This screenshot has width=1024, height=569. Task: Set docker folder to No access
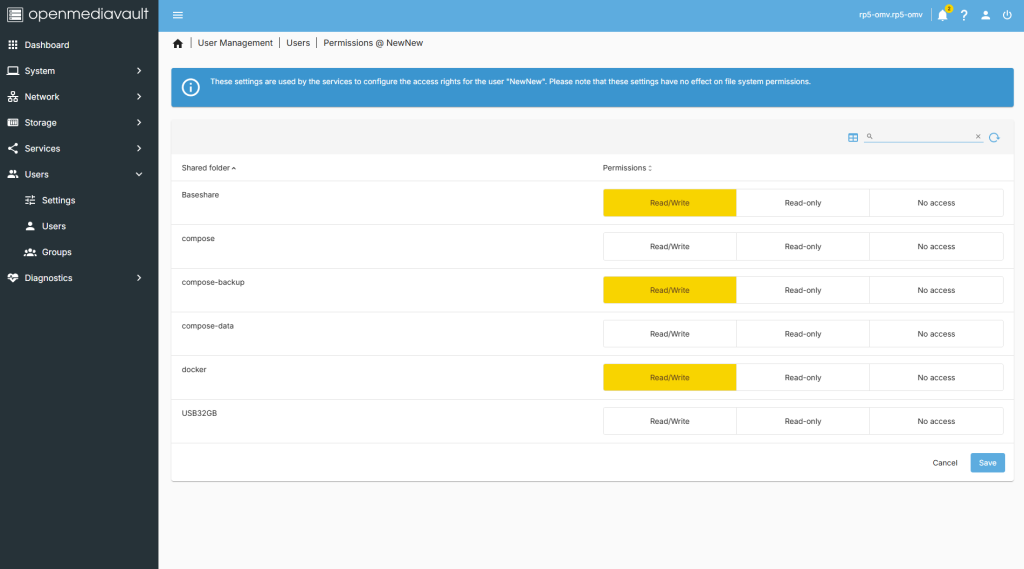click(x=936, y=378)
